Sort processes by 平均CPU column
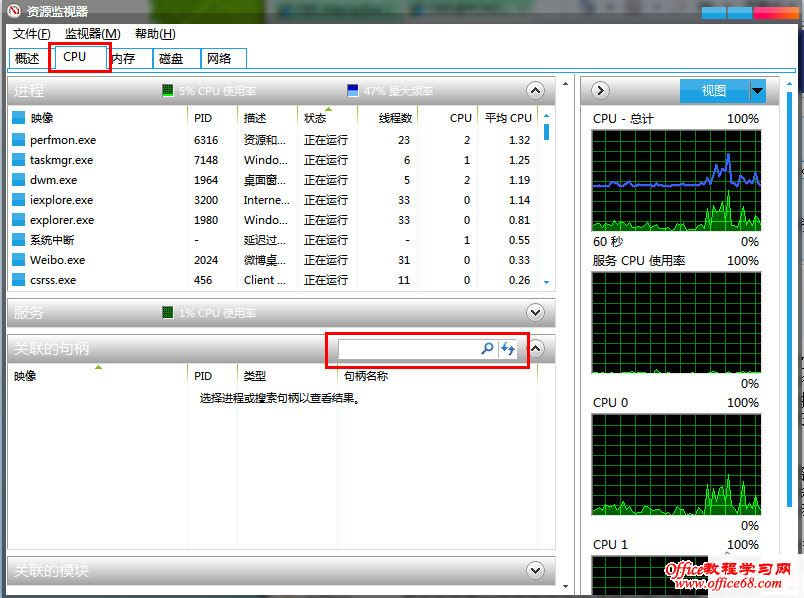 pos(507,117)
